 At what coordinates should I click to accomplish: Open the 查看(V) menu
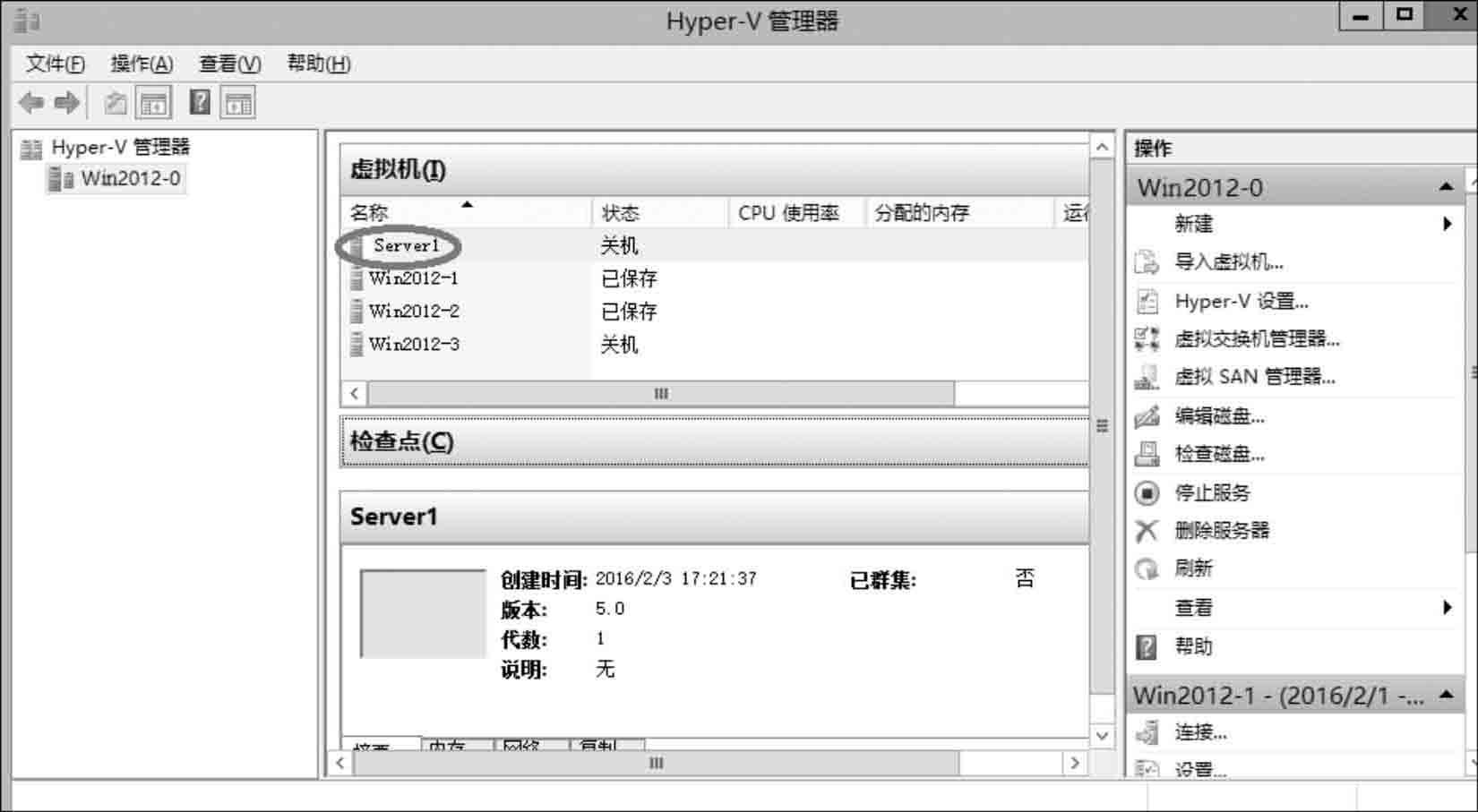230,64
